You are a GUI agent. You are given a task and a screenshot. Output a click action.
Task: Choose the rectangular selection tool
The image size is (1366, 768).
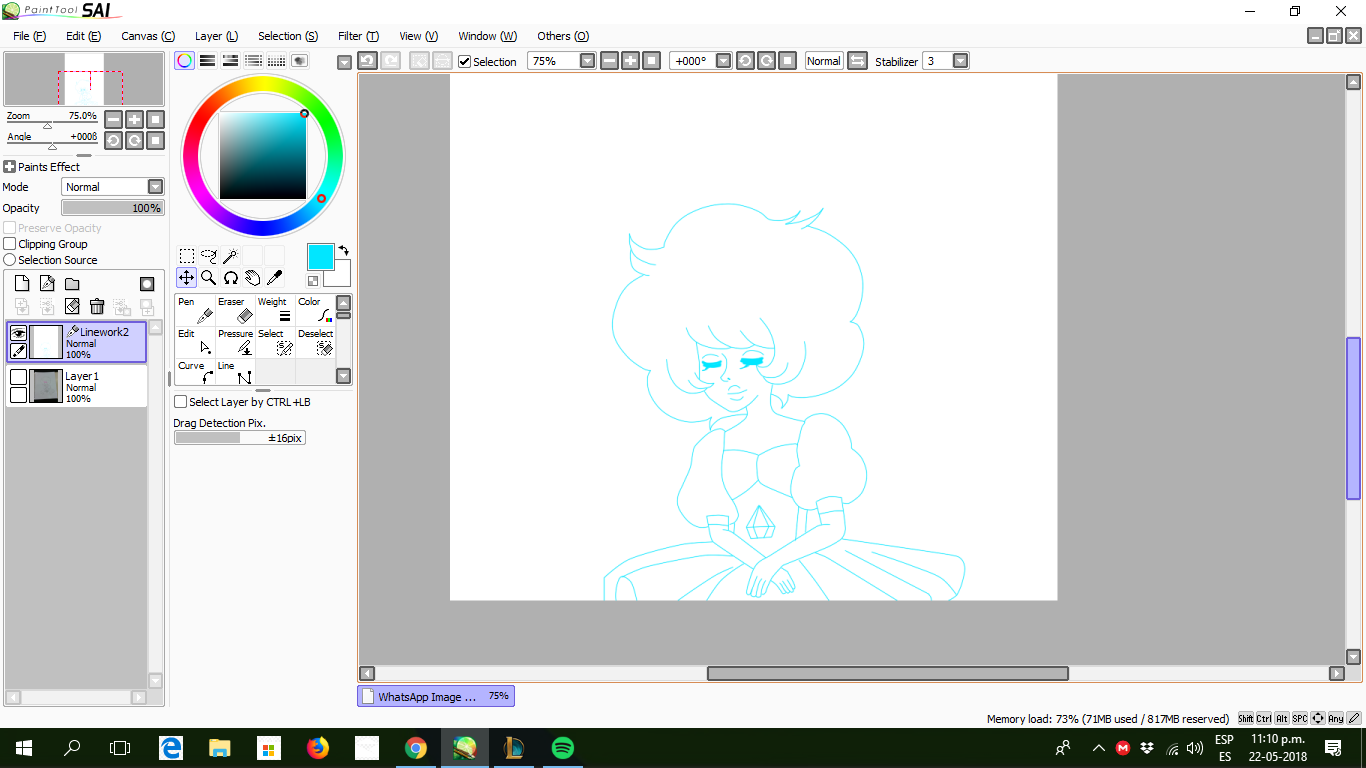click(x=187, y=256)
